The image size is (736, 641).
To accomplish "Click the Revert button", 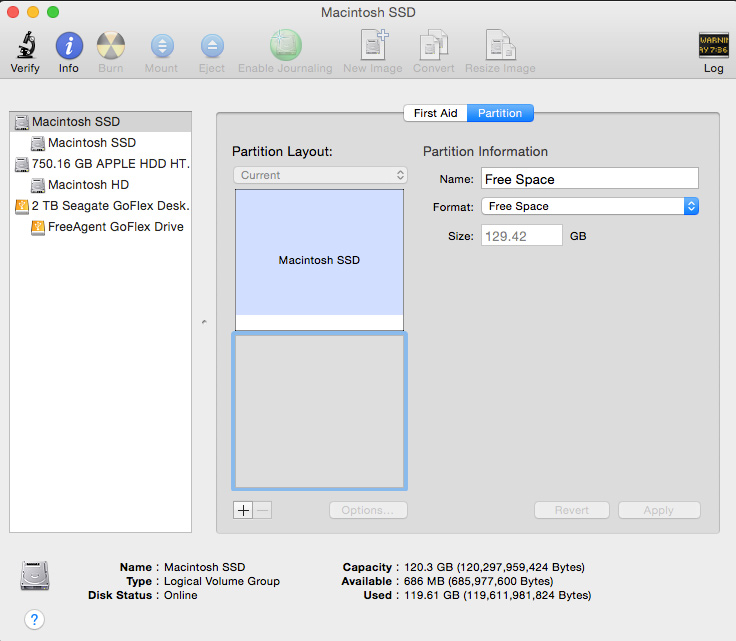I will 572,510.
